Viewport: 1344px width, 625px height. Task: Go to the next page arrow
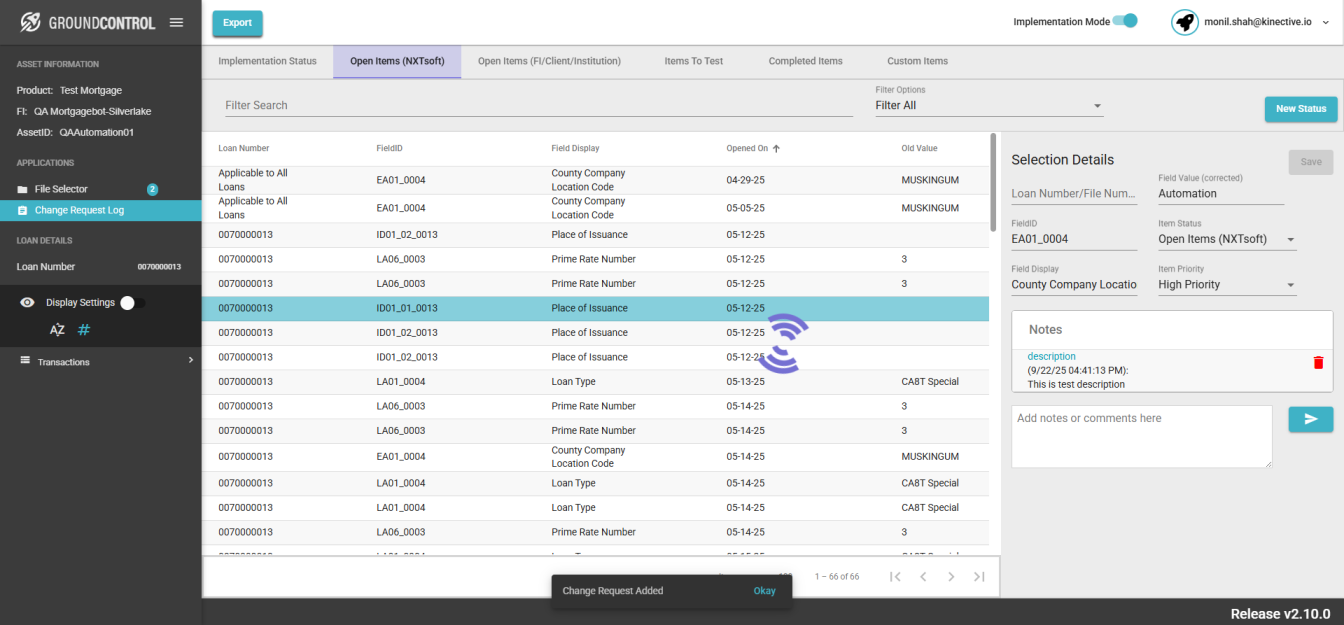click(x=951, y=576)
